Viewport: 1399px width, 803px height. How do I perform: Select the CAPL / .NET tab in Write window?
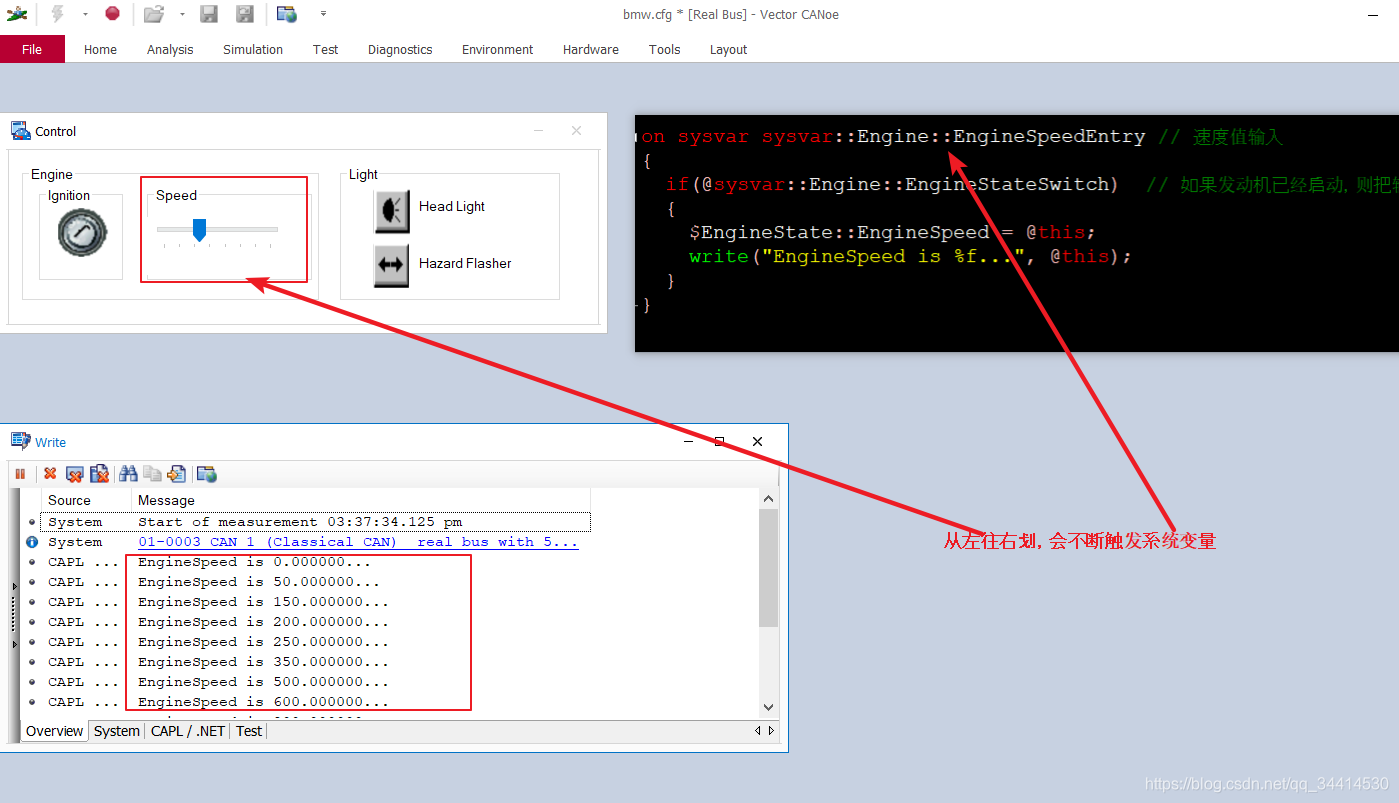[188, 731]
